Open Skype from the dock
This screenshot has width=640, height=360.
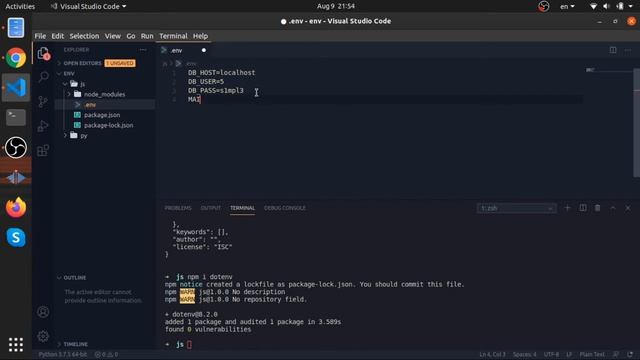tap(16, 238)
